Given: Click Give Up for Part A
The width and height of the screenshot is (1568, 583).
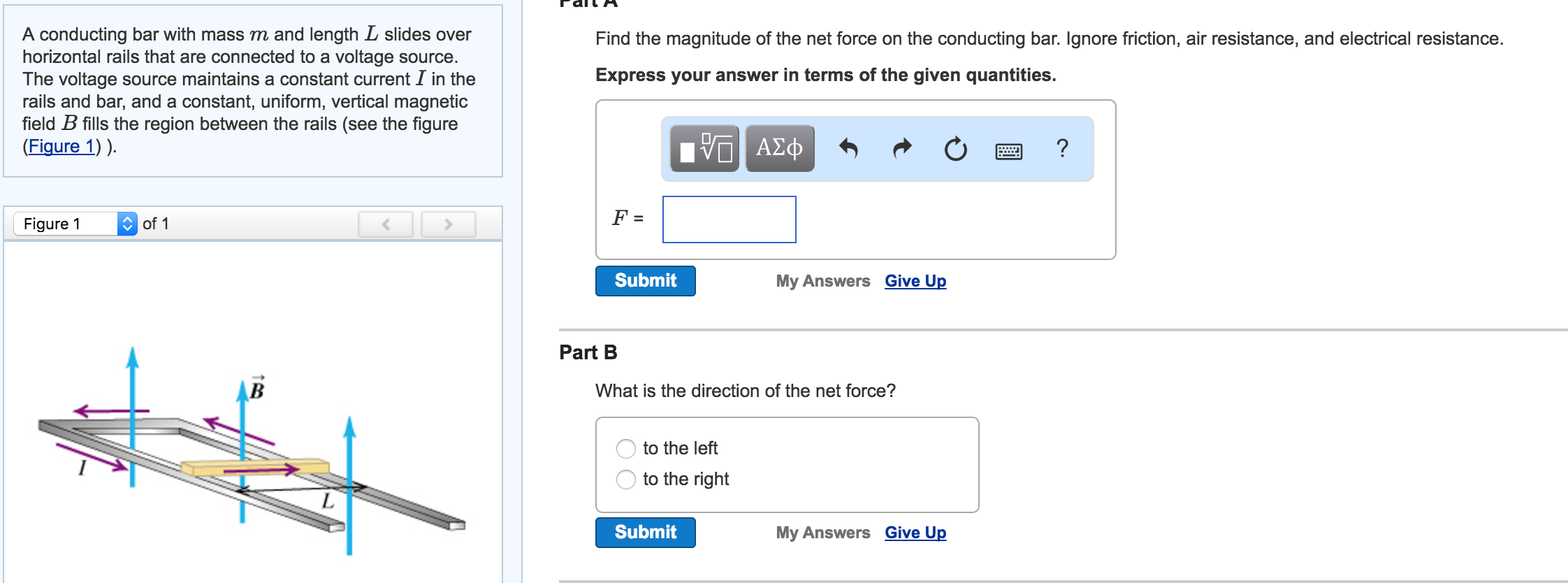Looking at the screenshot, I should tap(915, 280).
